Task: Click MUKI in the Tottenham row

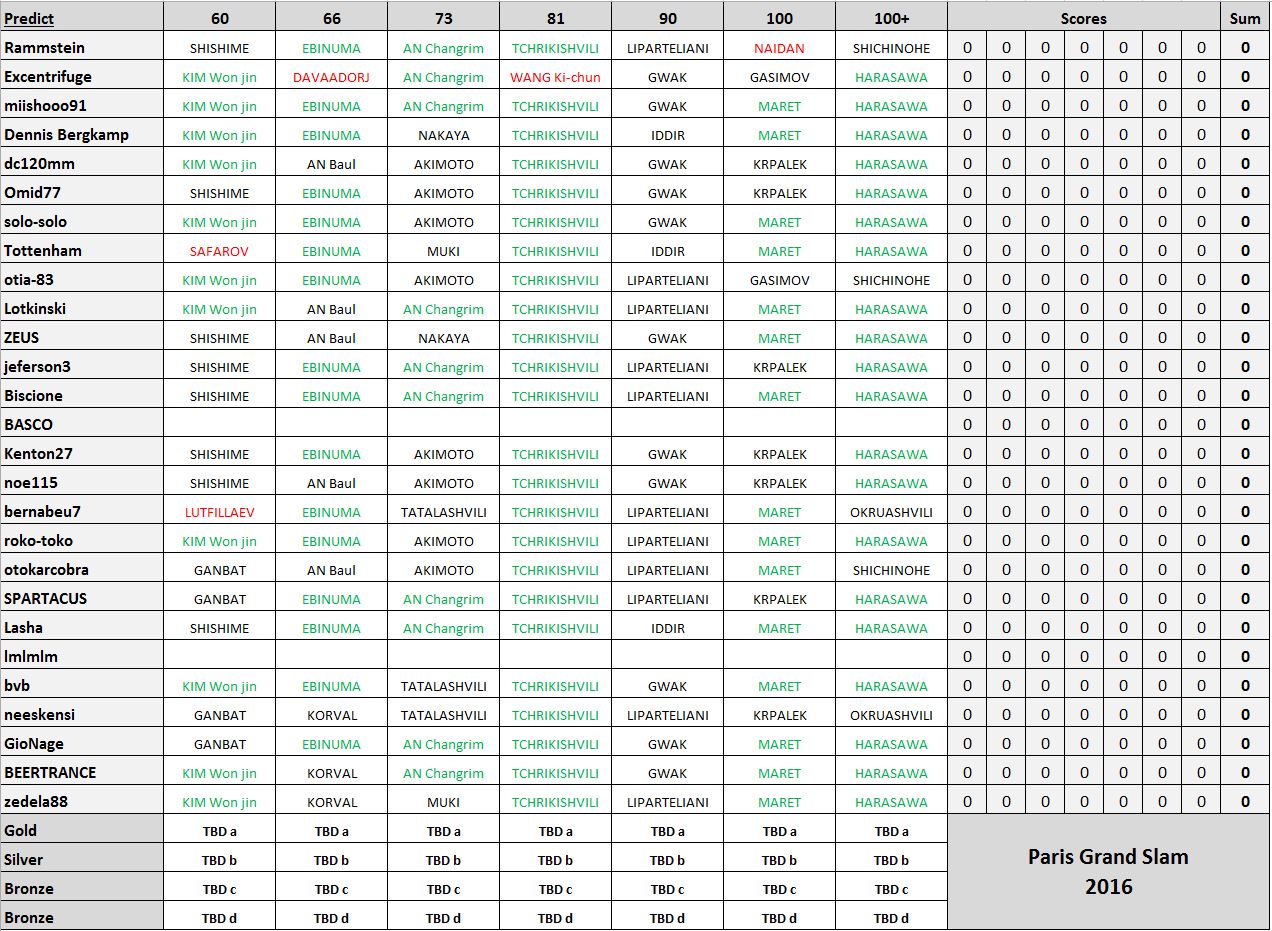Action: [443, 250]
